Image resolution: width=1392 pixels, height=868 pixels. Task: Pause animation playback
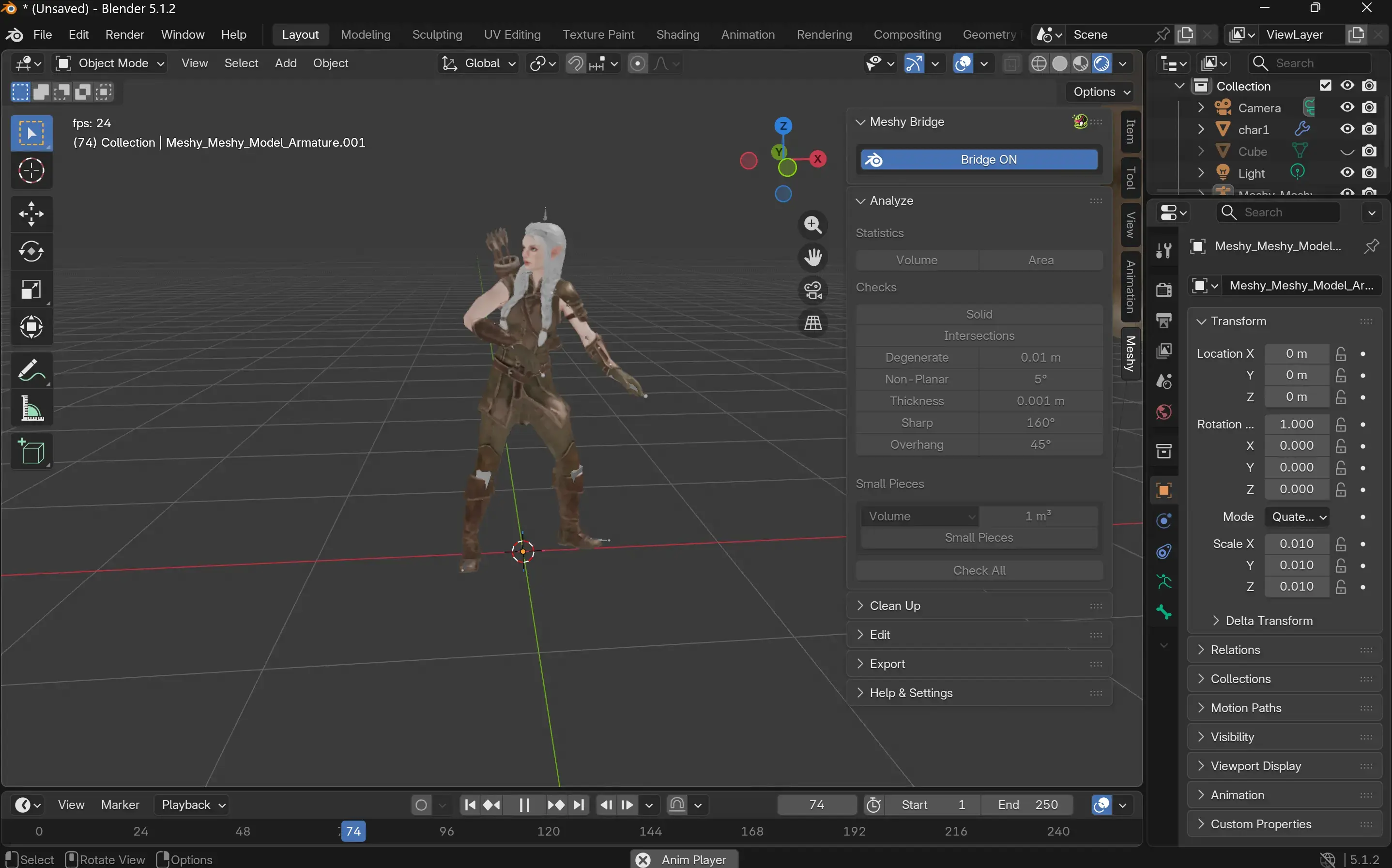tap(524, 805)
